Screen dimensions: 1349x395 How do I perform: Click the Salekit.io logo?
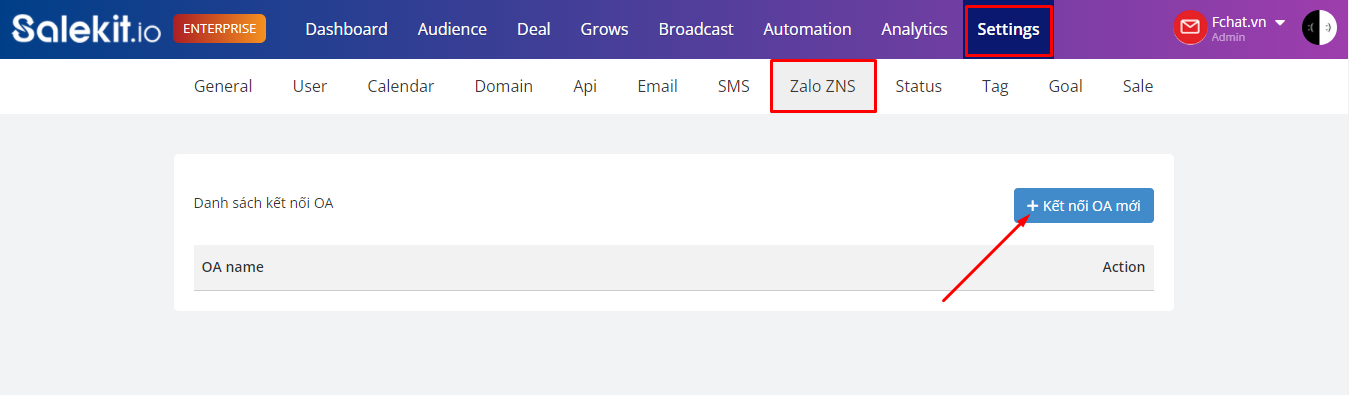coord(86,29)
